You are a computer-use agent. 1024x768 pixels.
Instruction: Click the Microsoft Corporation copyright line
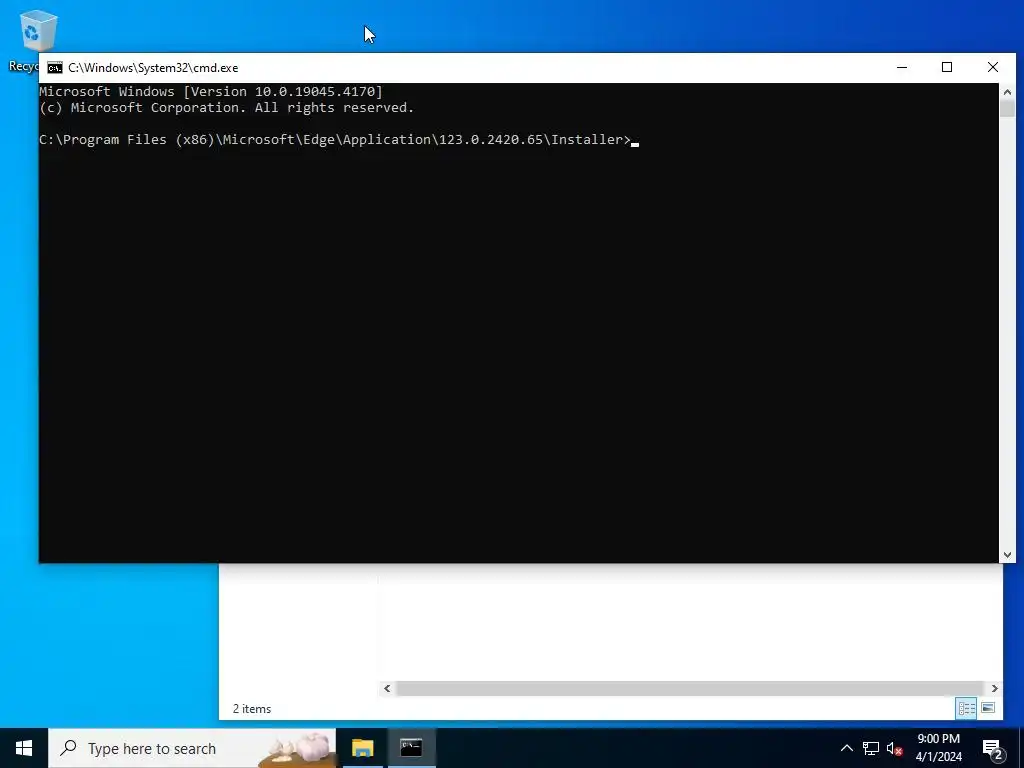[x=227, y=108]
